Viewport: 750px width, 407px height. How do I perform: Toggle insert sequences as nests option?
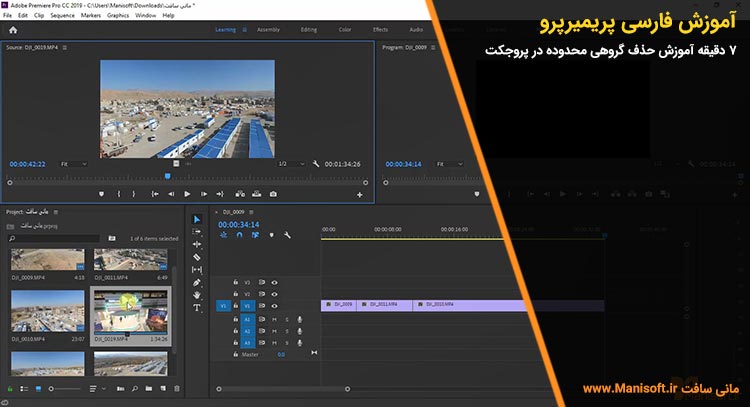[223, 235]
